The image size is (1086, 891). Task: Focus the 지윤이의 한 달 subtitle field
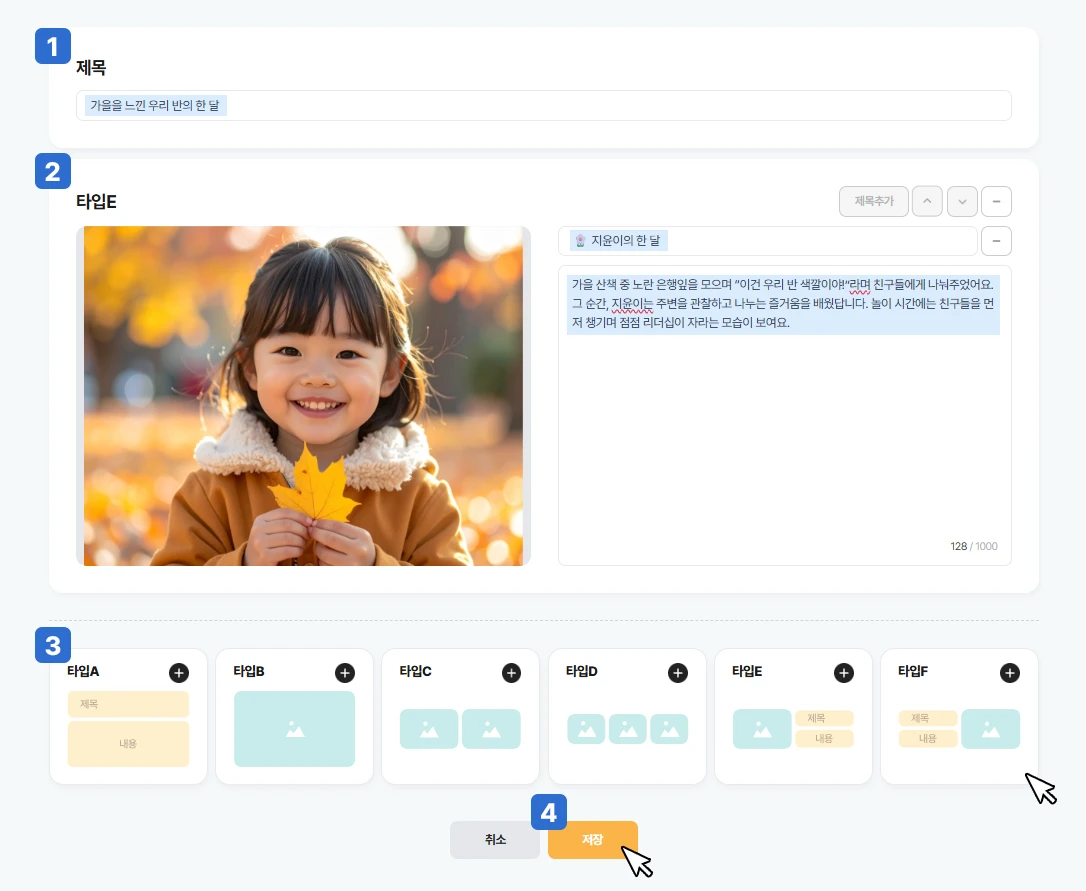767,241
